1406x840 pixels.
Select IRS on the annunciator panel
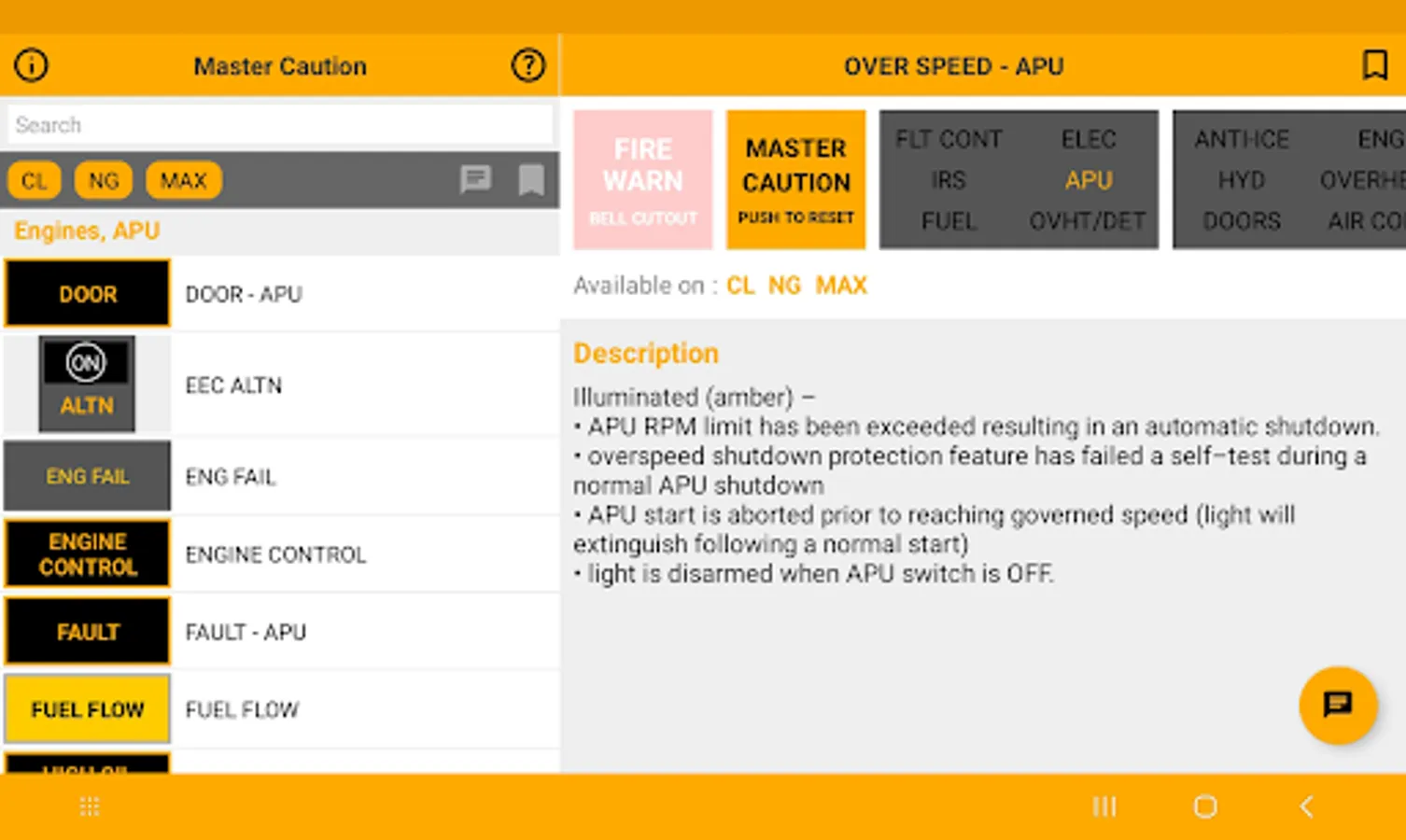click(x=949, y=180)
